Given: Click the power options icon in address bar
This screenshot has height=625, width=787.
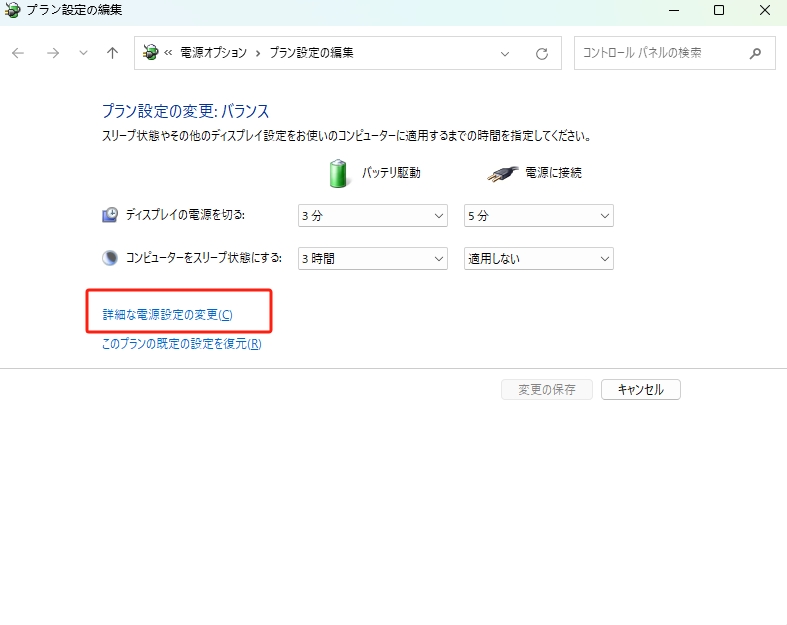Looking at the screenshot, I should (x=150, y=52).
